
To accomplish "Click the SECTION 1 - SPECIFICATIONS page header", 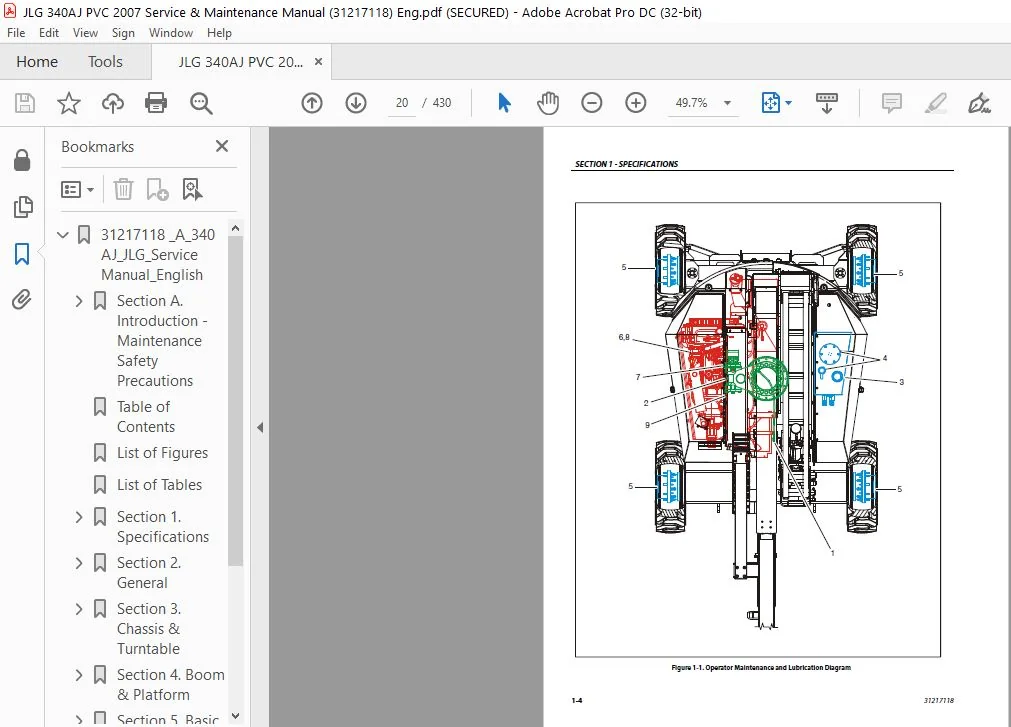I will (626, 164).
